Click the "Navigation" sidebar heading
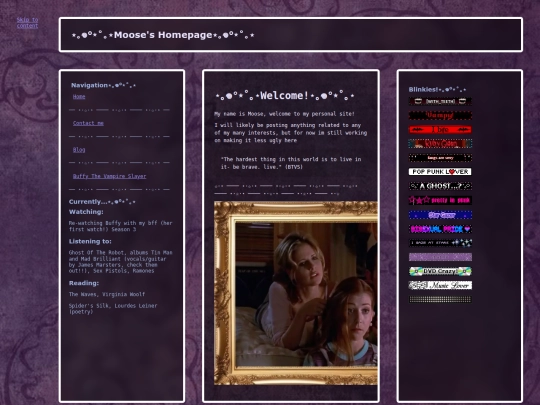 [x=103, y=85]
